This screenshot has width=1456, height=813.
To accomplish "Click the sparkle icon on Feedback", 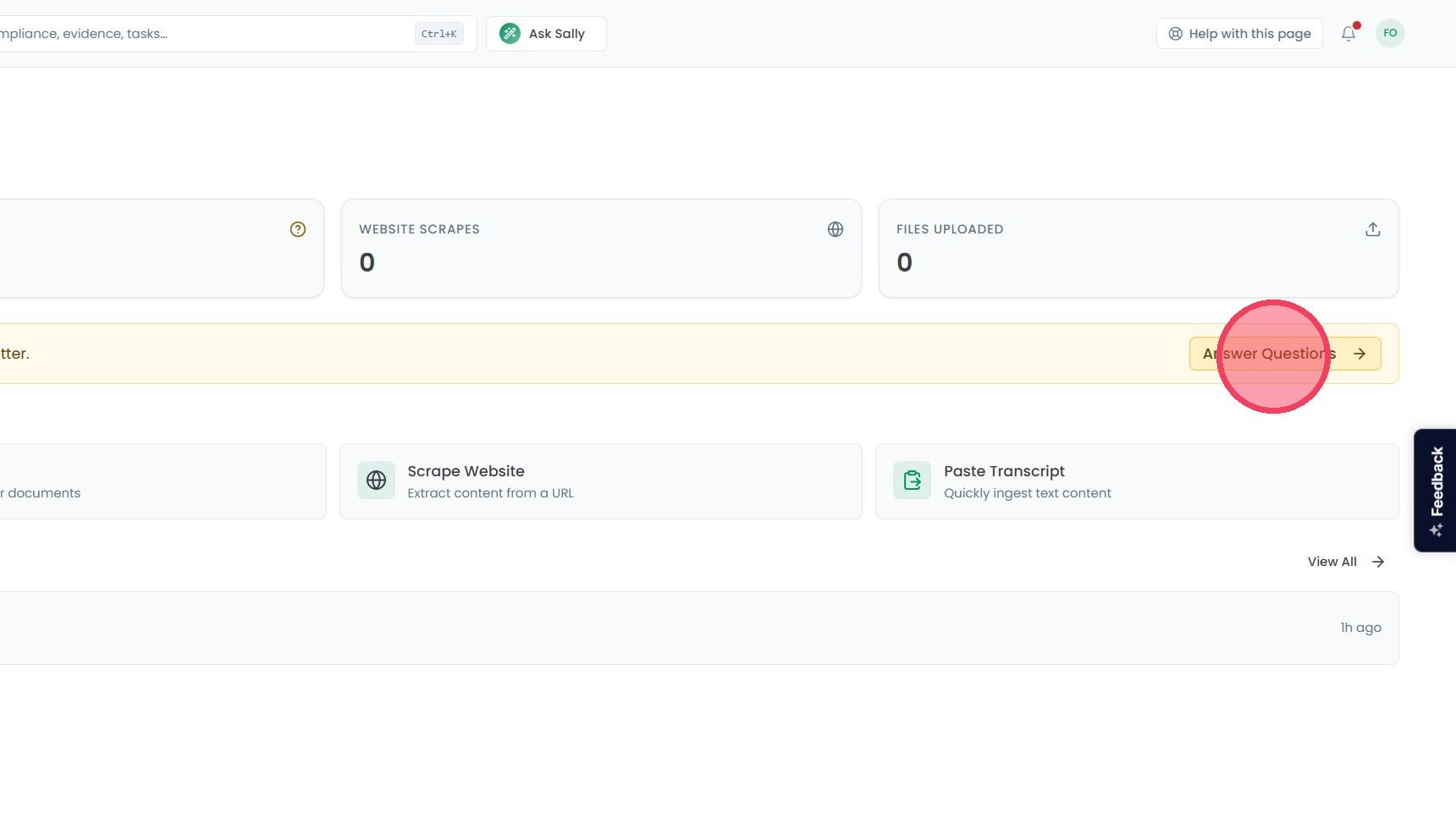I will coord(1437,530).
